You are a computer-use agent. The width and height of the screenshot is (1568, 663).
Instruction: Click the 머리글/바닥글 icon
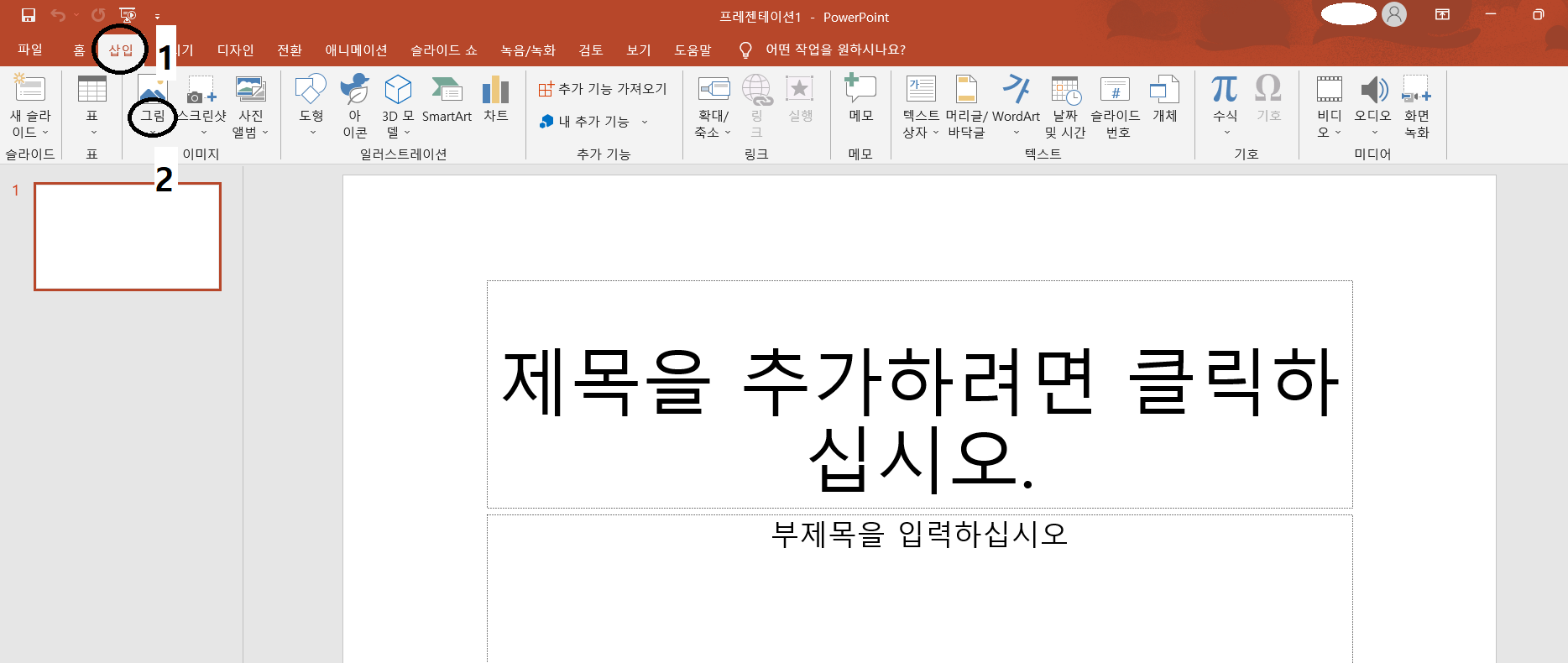pos(966,89)
